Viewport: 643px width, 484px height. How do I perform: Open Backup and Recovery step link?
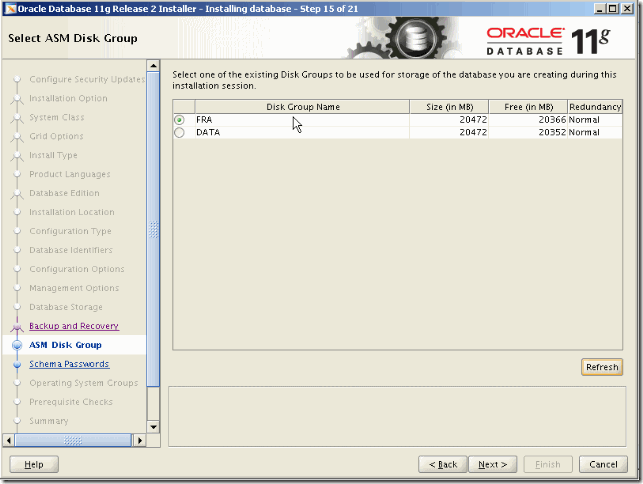(x=74, y=326)
